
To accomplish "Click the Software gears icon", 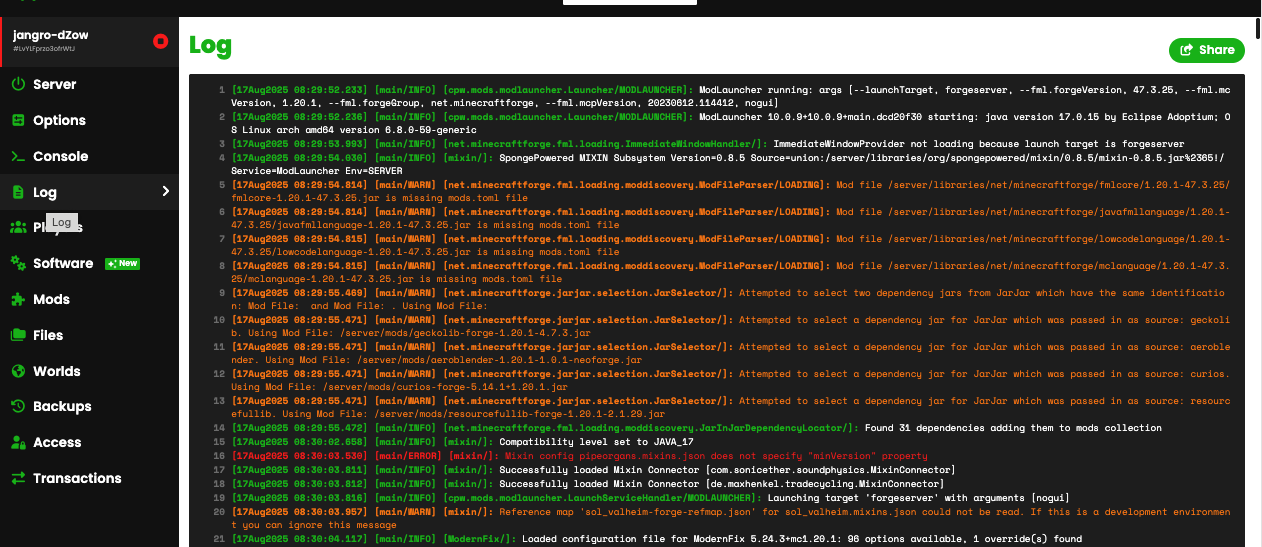I will point(18,263).
